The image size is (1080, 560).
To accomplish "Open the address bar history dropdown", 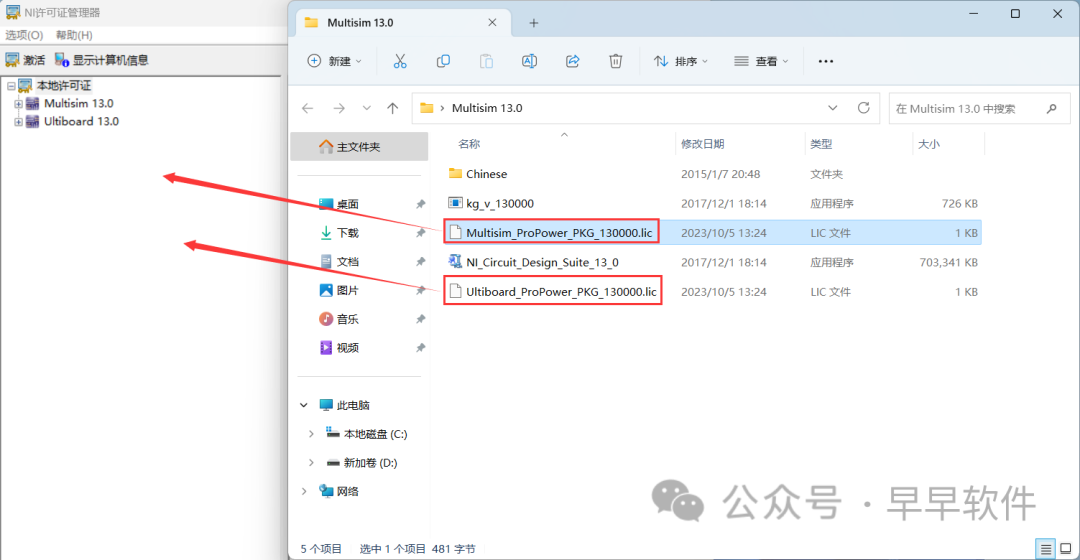I will [832, 108].
